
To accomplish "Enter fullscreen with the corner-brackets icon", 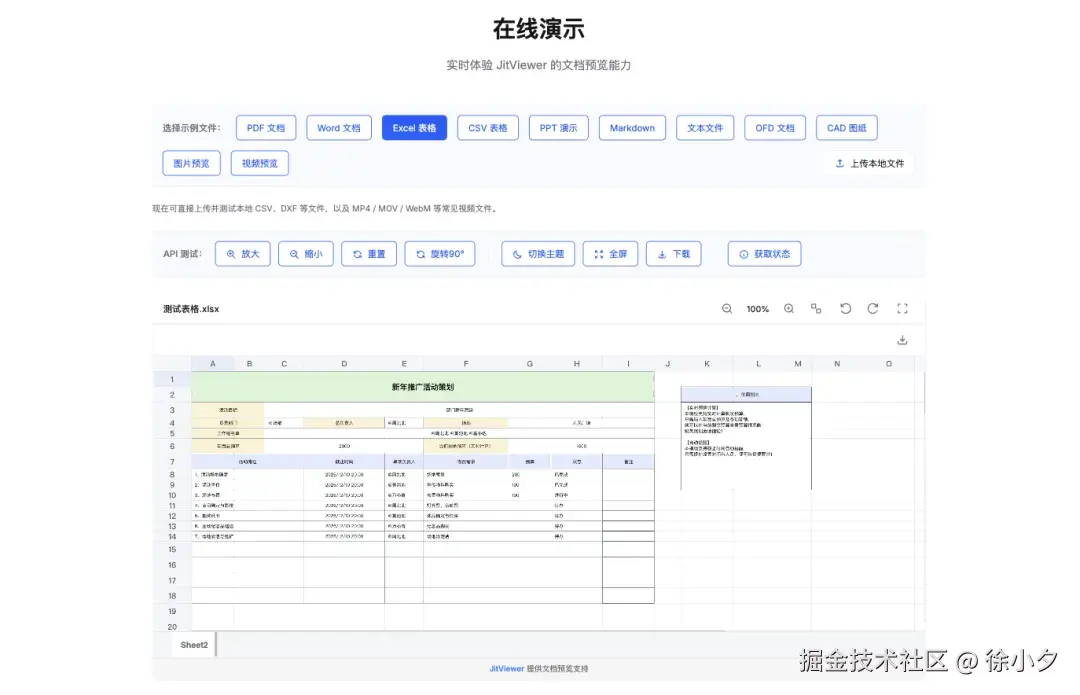I will pos(901,309).
